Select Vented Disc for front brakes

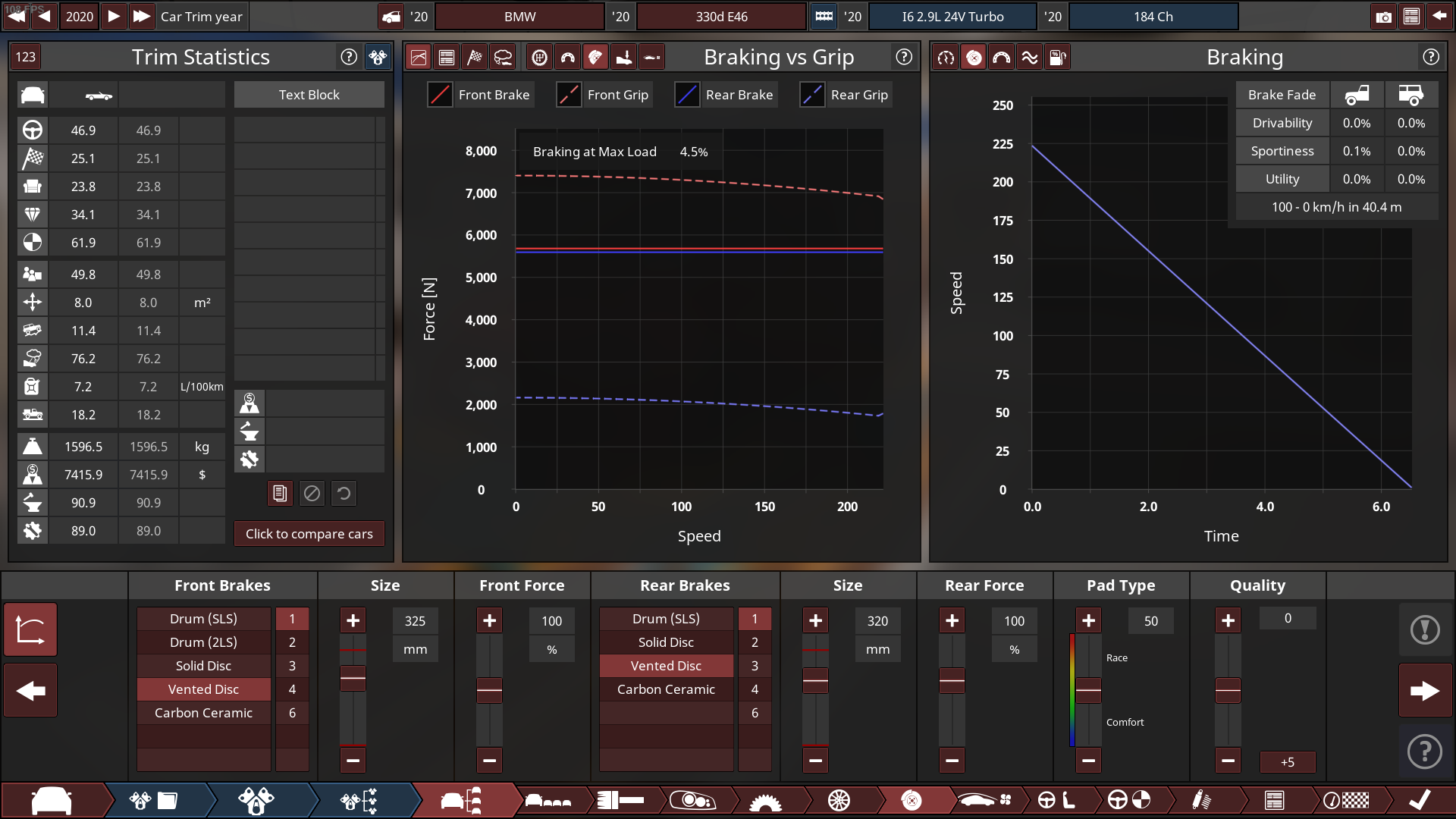[x=203, y=689]
